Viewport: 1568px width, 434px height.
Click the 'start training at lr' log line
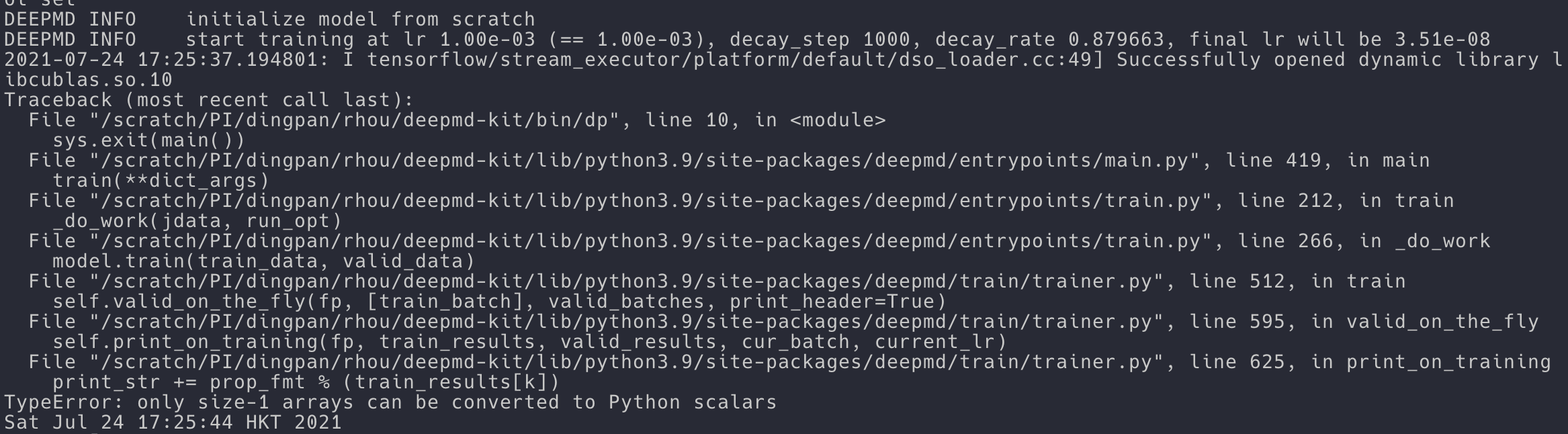747,40
